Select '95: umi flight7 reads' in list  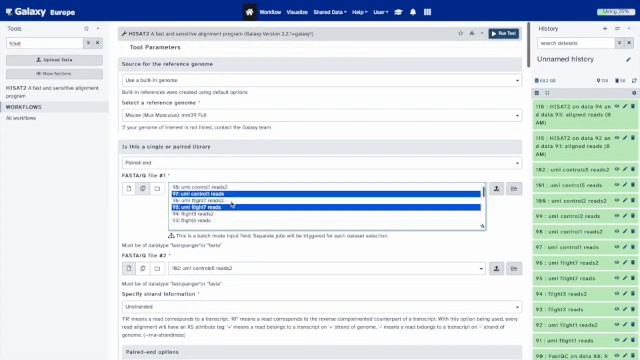click(326, 207)
